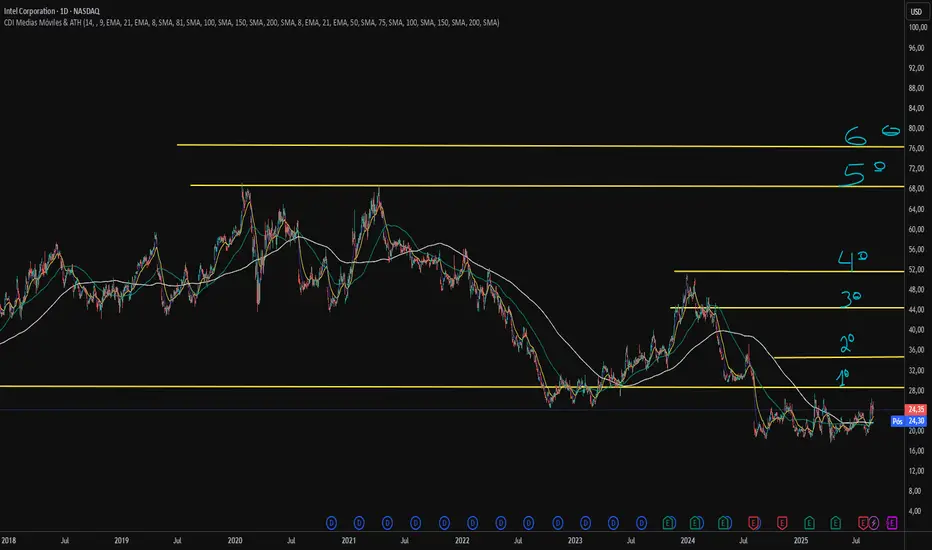Click the dividend D marker just before the 2023 label
The image size is (932, 550).
click(x=558, y=523)
